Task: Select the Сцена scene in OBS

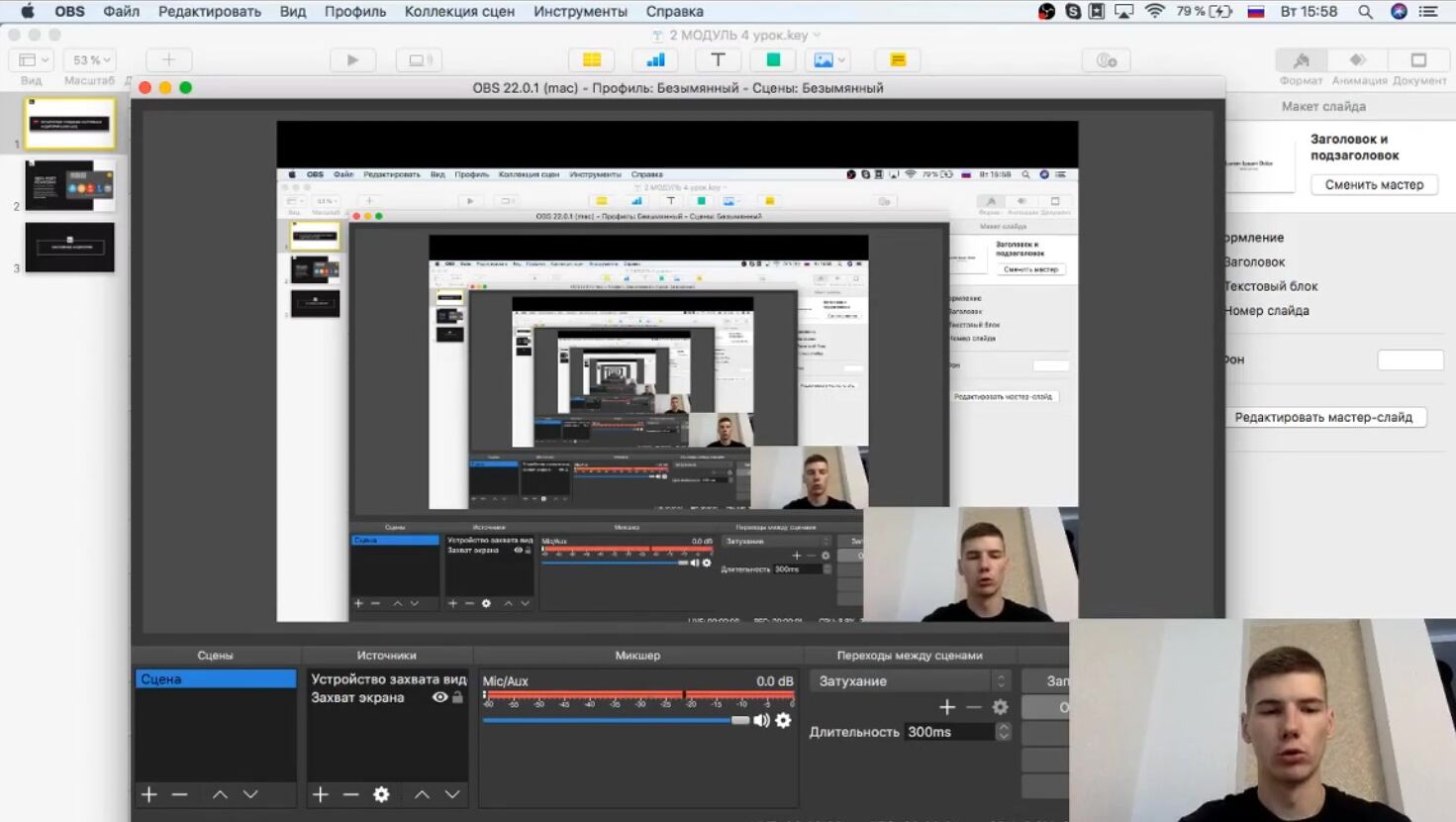Action: (216, 679)
